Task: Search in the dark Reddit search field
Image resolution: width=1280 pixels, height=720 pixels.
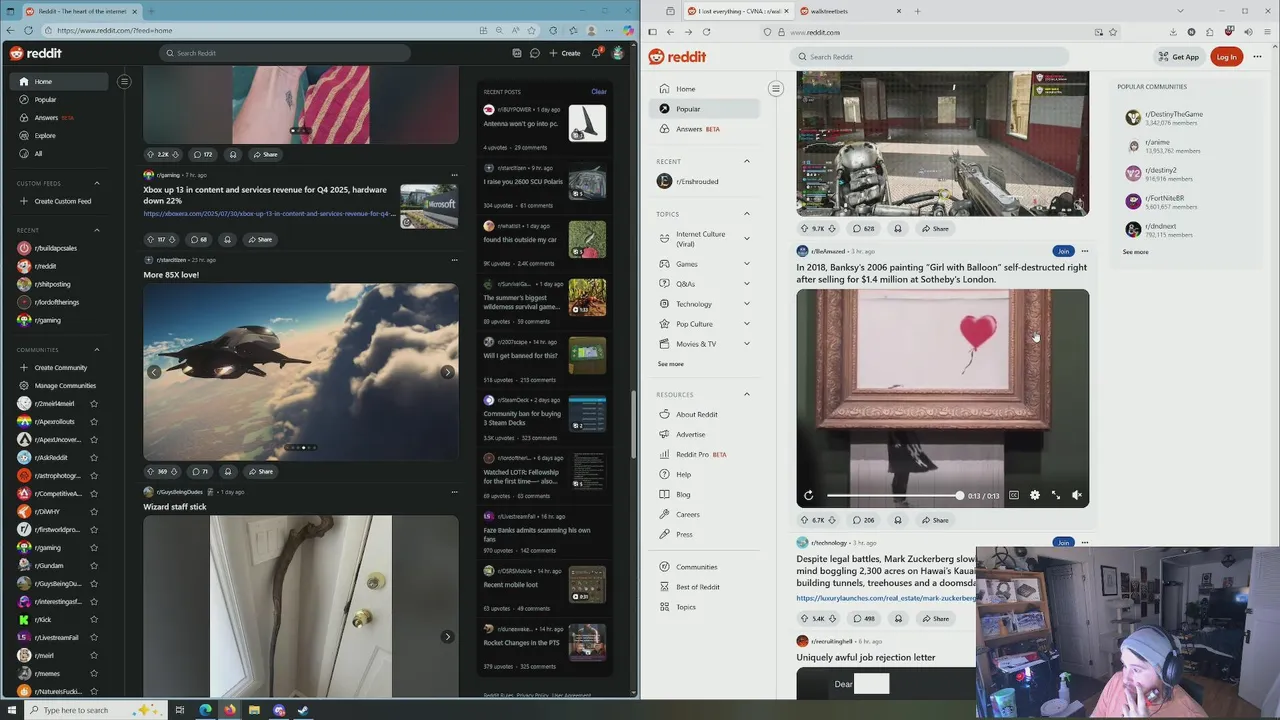Action: (284, 53)
